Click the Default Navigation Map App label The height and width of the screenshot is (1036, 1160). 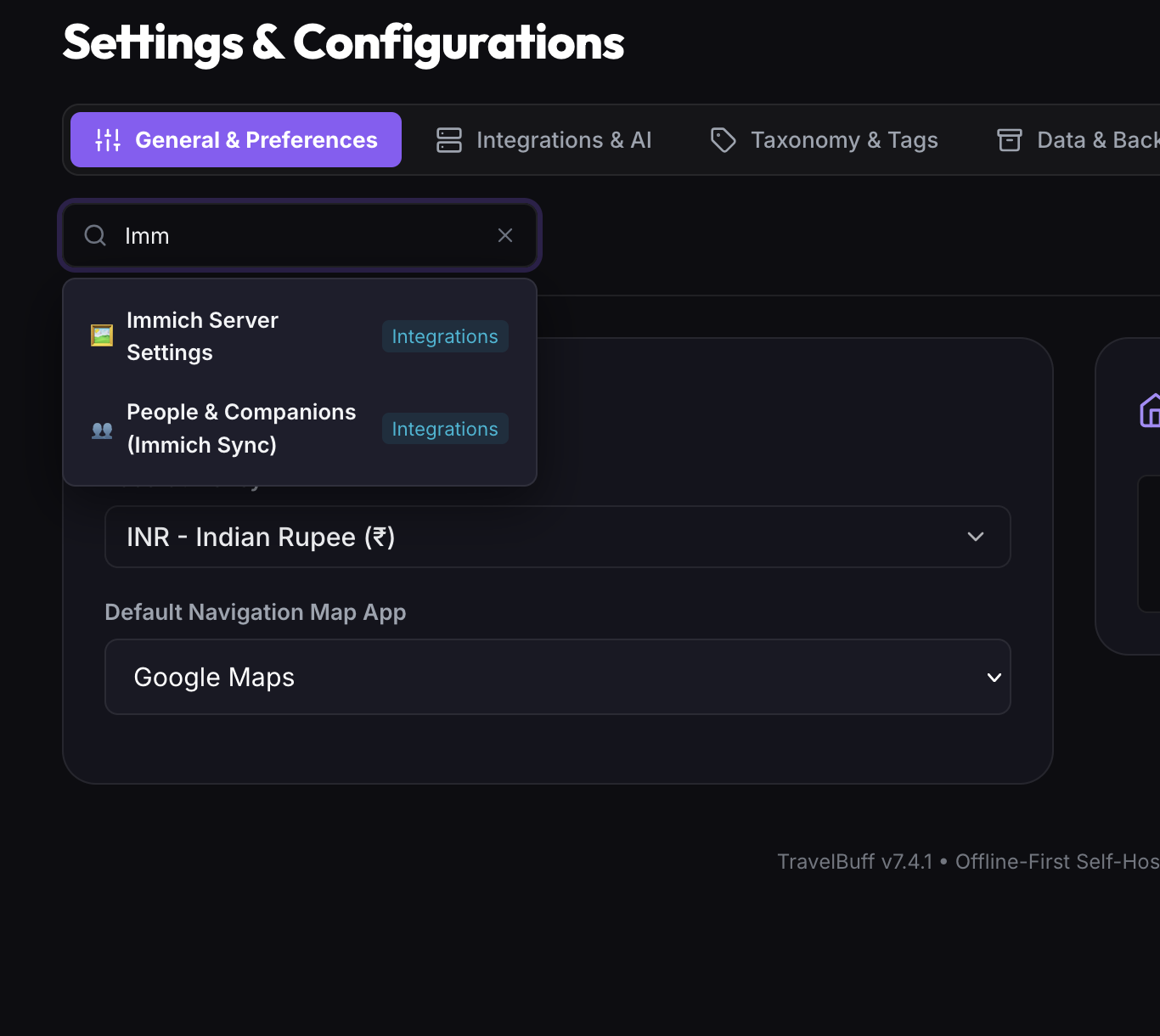(256, 612)
